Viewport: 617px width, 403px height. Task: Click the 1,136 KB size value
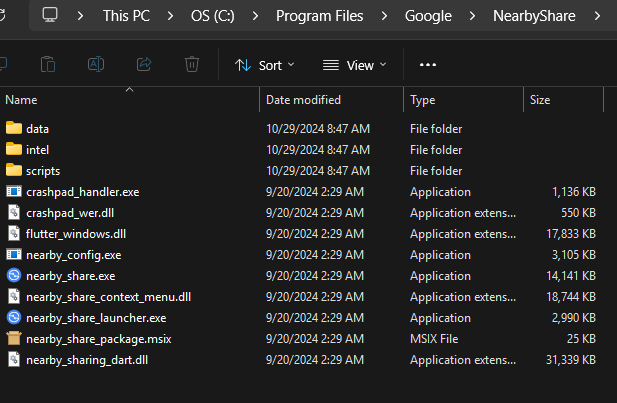point(574,192)
